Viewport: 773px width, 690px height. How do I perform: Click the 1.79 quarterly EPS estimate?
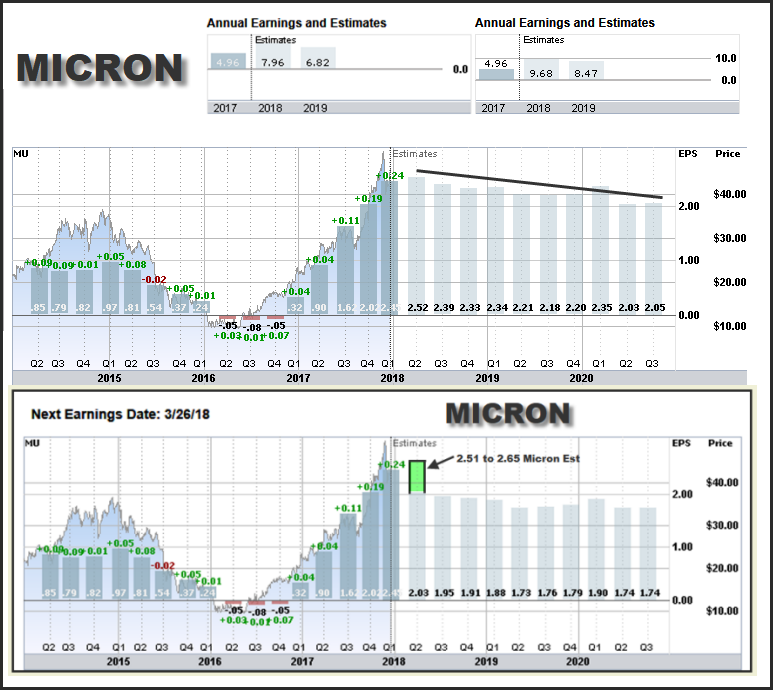coord(573,593)
